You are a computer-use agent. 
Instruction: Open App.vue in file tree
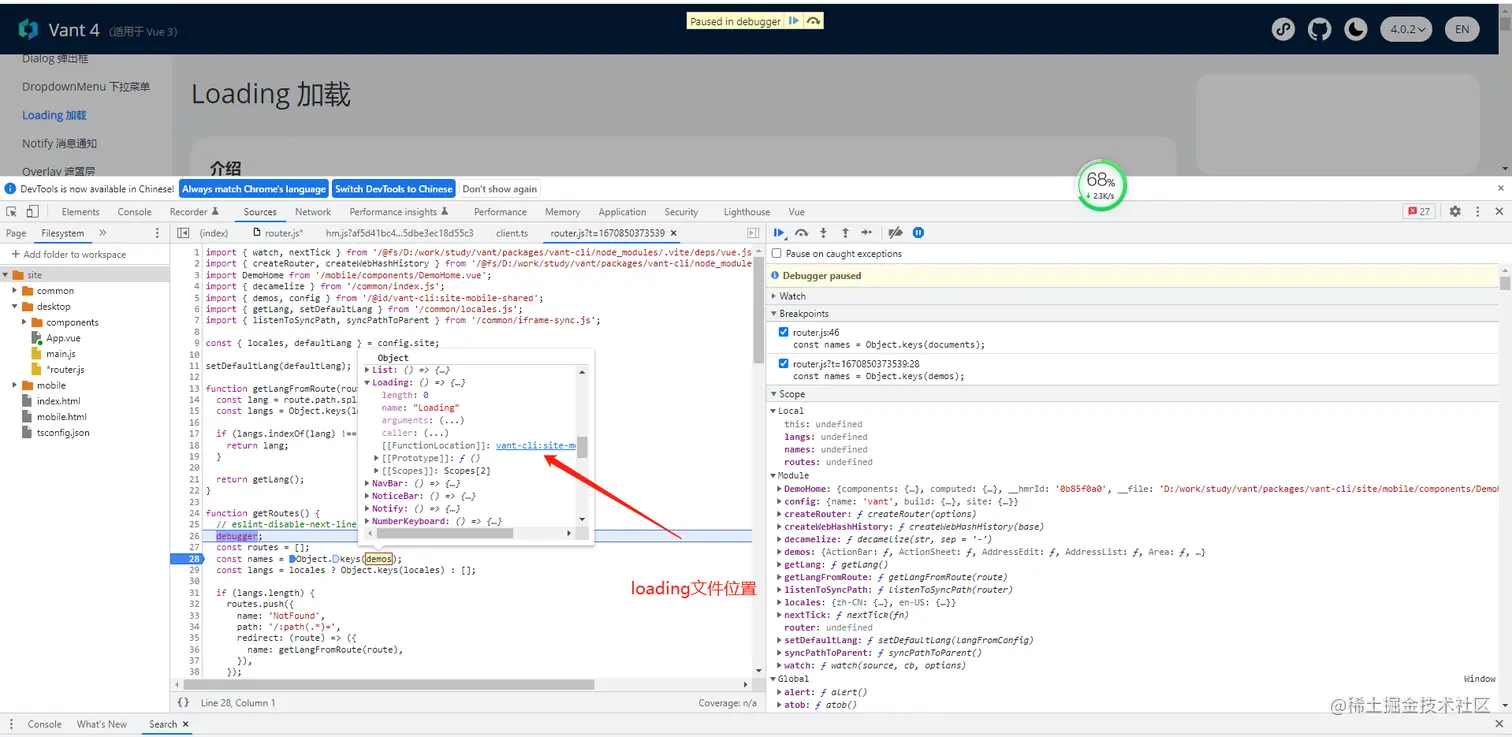tap(63, 338)
